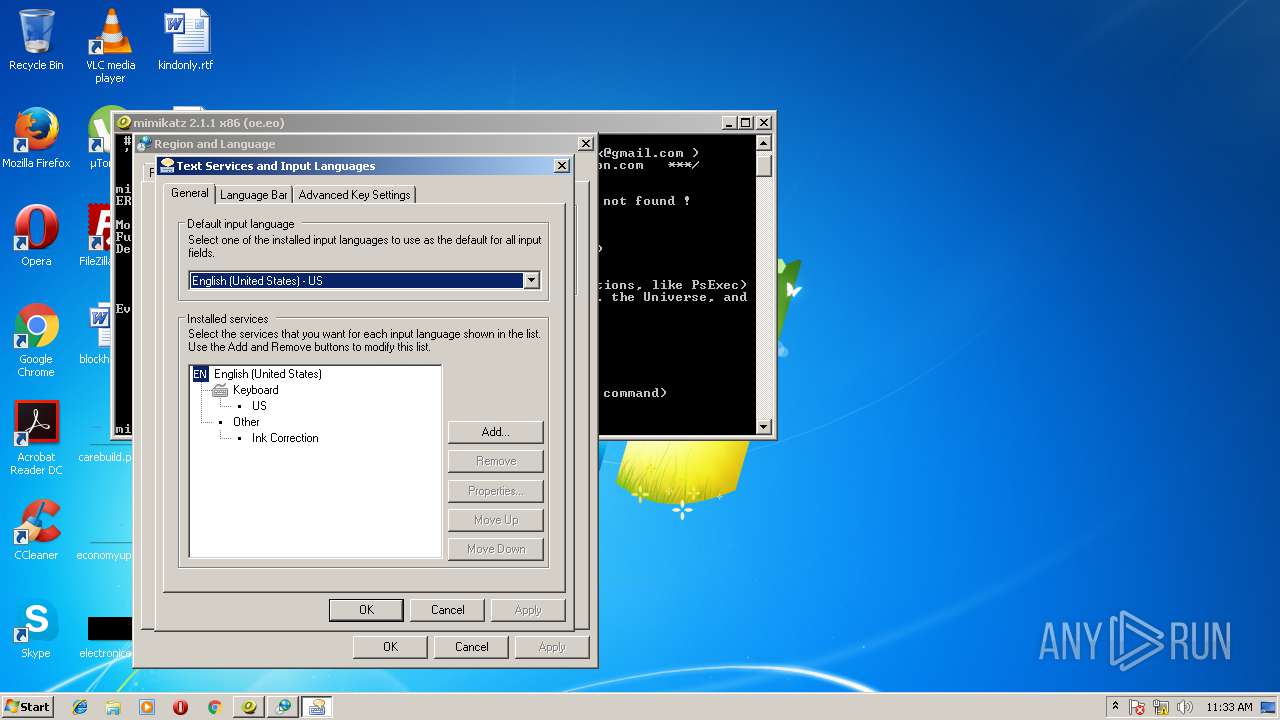This screenshot has width=1280, height=720.
Task: Open the kindonly.rtf document icon
Action: point(185,40)
